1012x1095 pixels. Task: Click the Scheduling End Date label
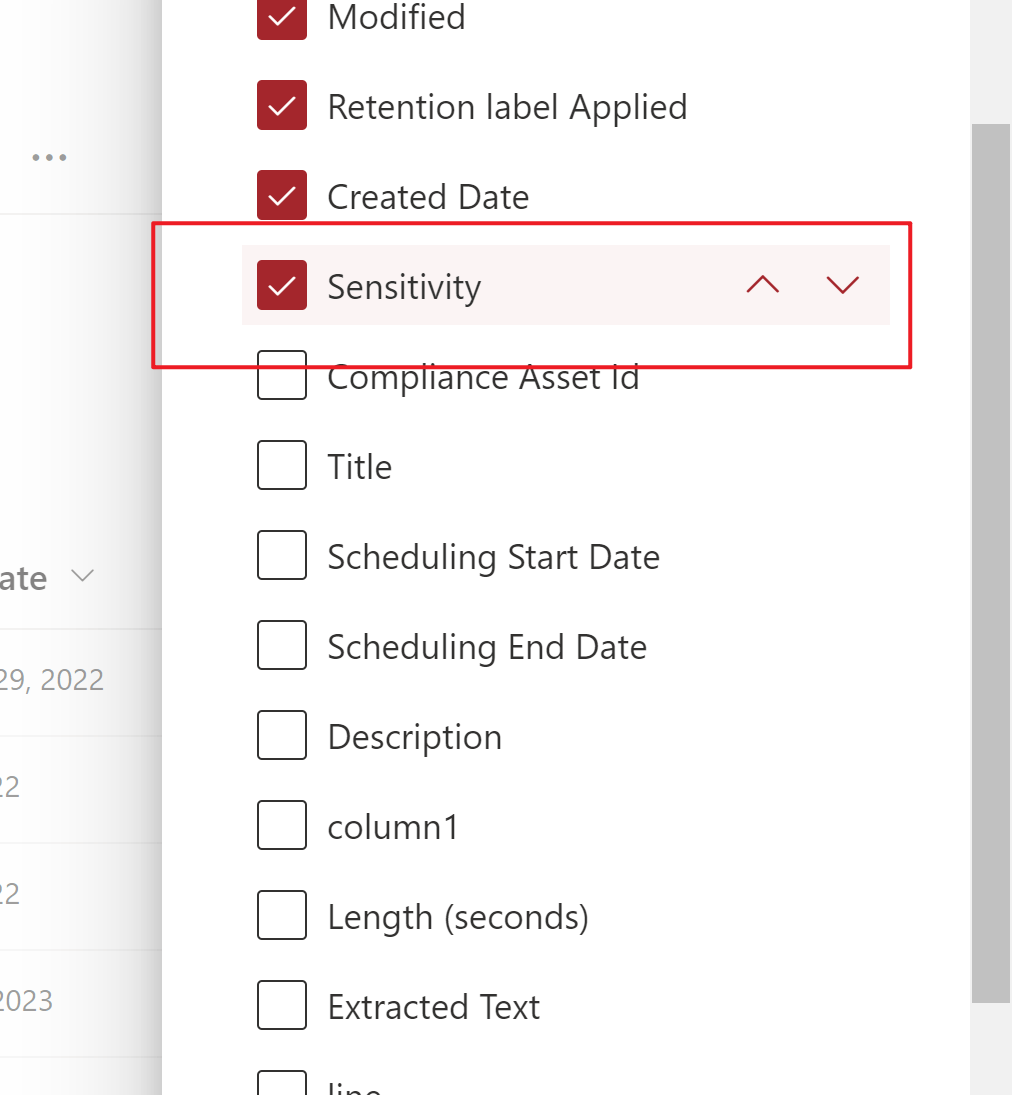pyautogui.click(x=487, y=647)
